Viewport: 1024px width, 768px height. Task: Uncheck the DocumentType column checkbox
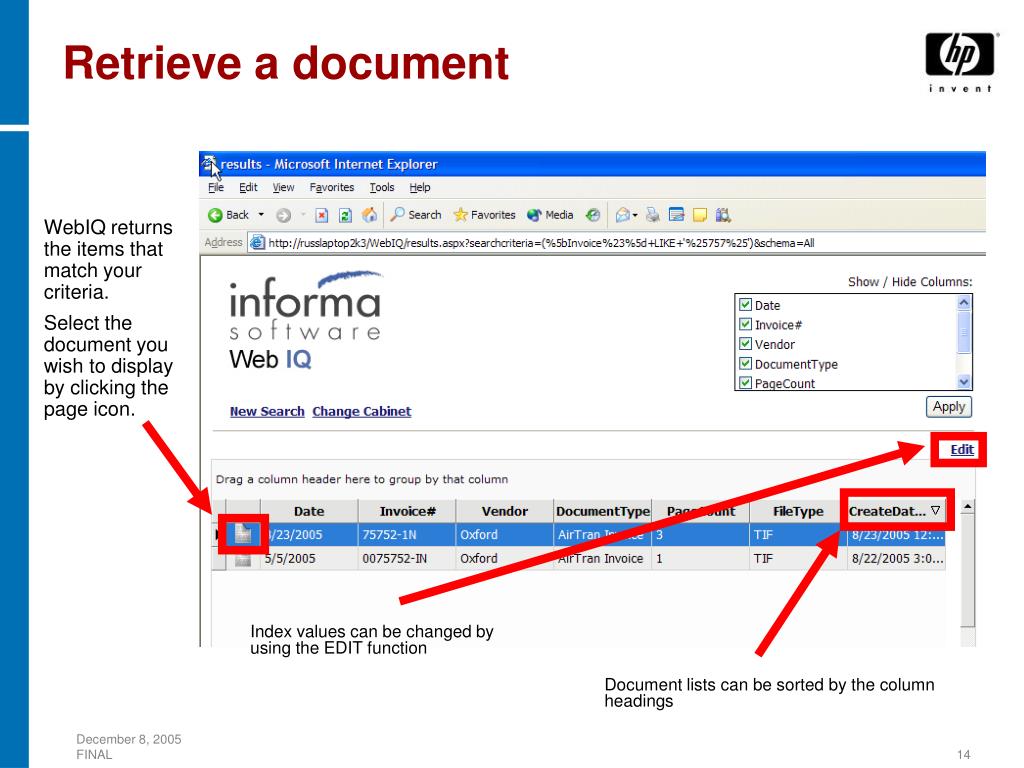pos(745,363)
